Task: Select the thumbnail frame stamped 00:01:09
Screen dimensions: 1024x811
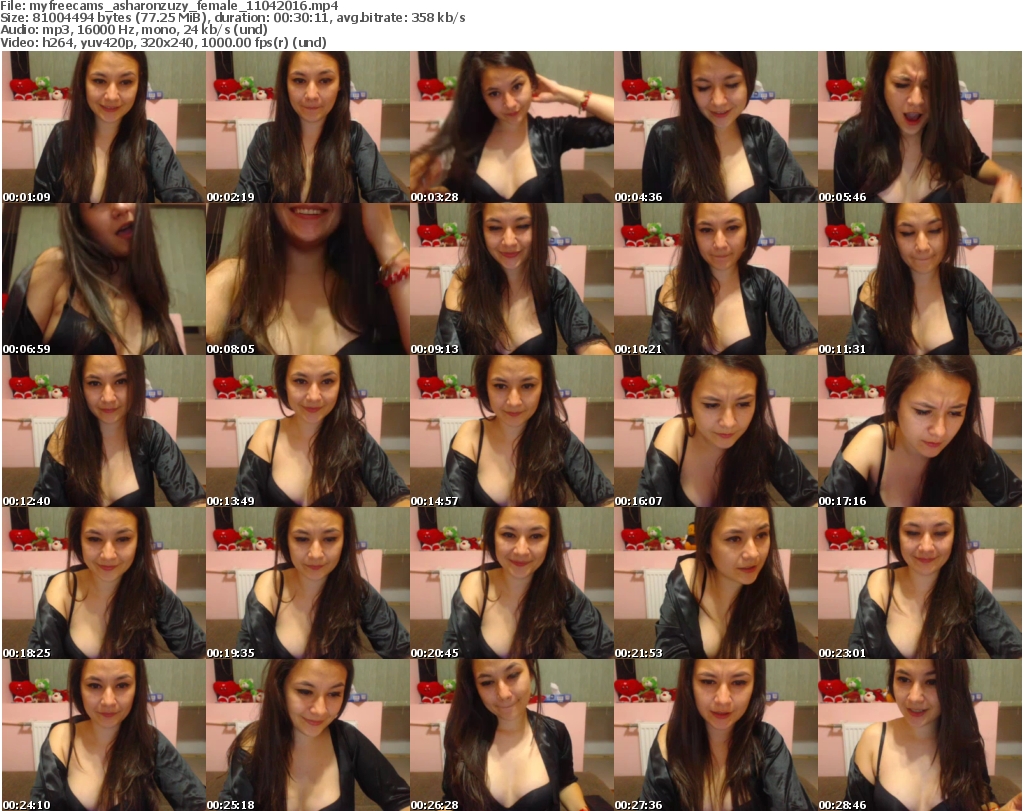Action: pos(104,127)
